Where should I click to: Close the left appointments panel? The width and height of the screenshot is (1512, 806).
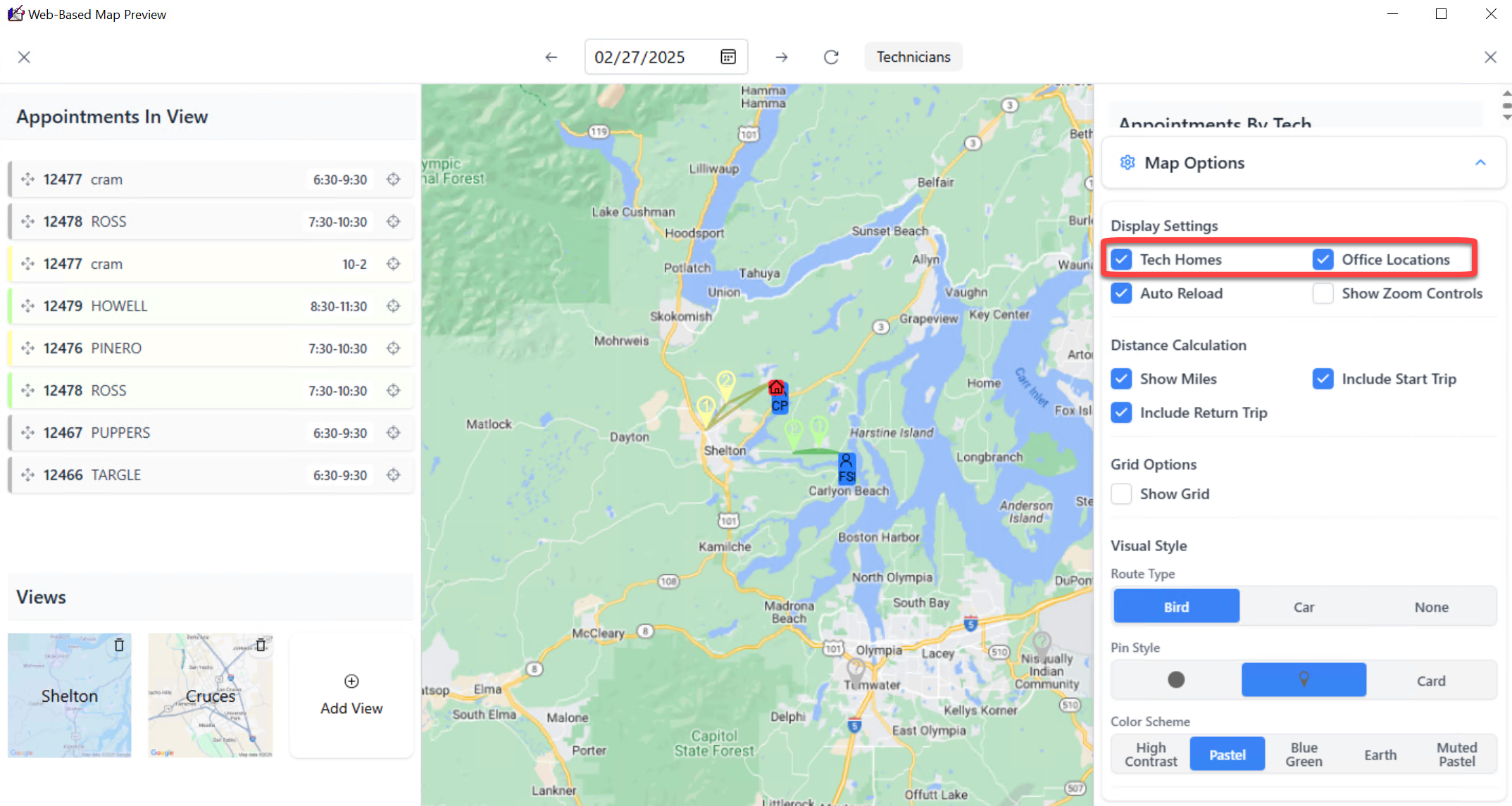[24, 57]
